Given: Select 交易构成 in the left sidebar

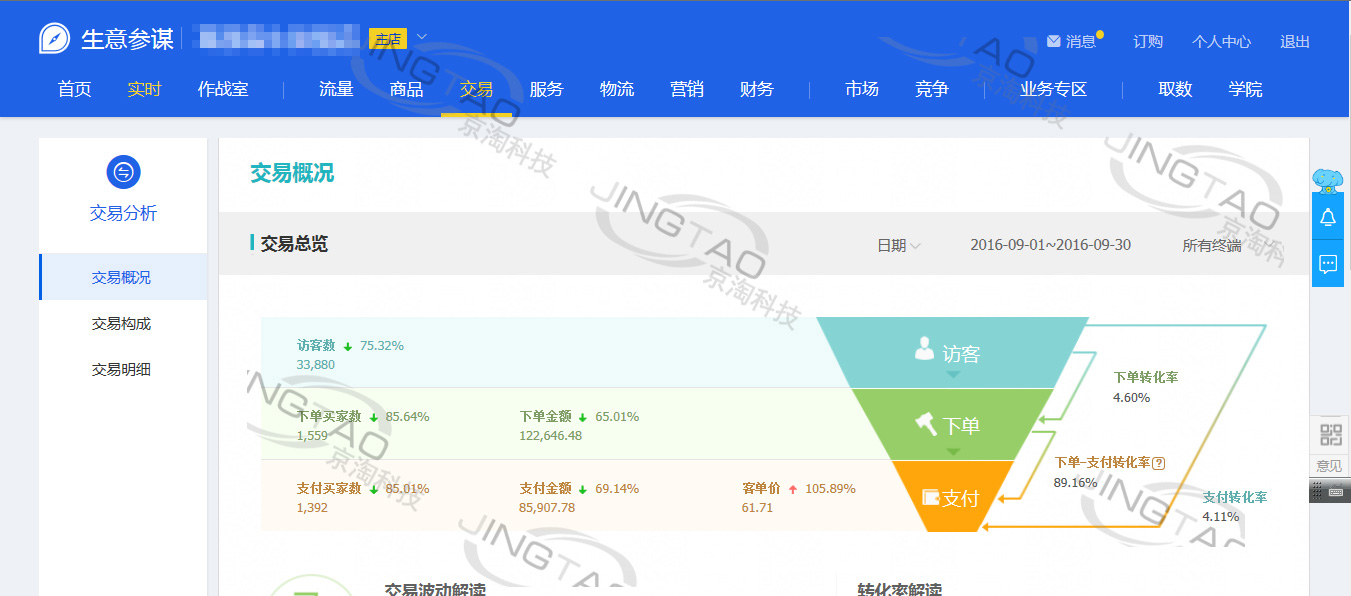Looking at the screenshot, I should tap(121, 323).
